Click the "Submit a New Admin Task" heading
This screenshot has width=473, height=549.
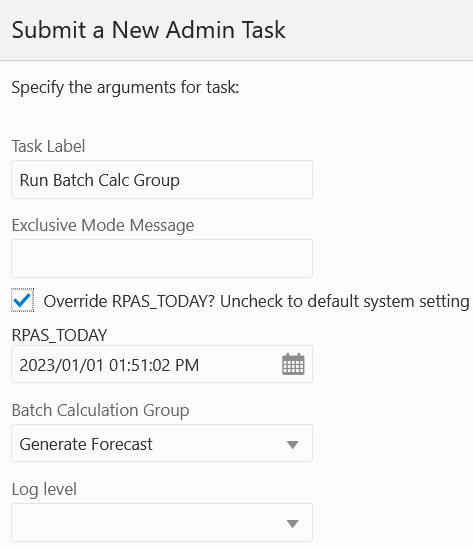[x=149, y=30]
